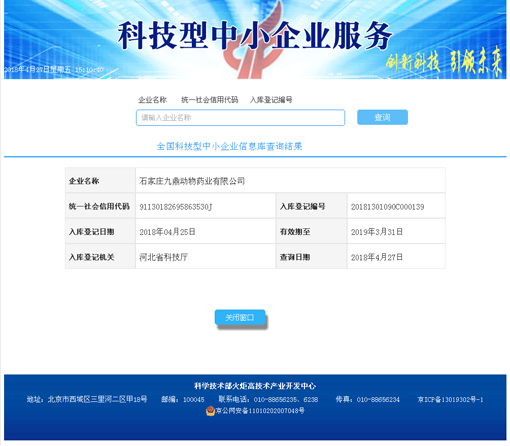Select the 统一社会信用代码 search tab

click(x=210, y=100)
